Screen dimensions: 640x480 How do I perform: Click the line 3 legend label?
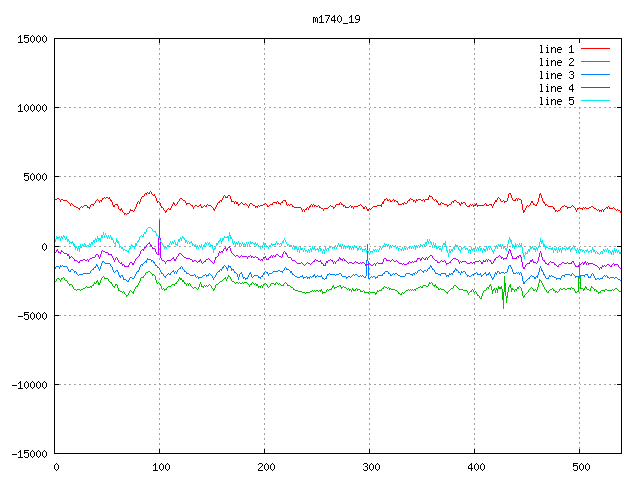[x=557, y=75]
